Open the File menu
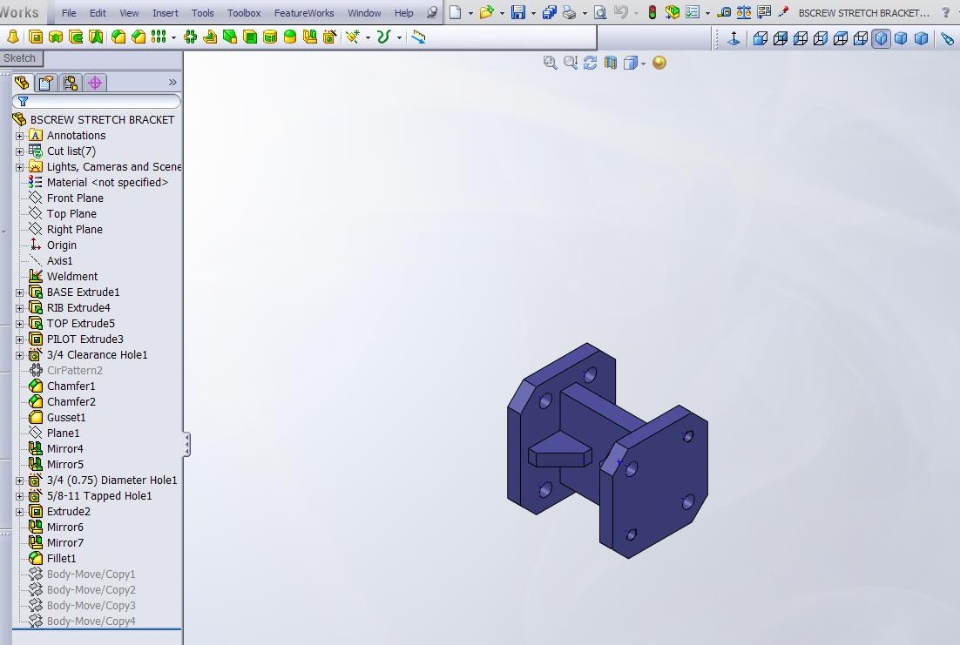 (69, 13)
